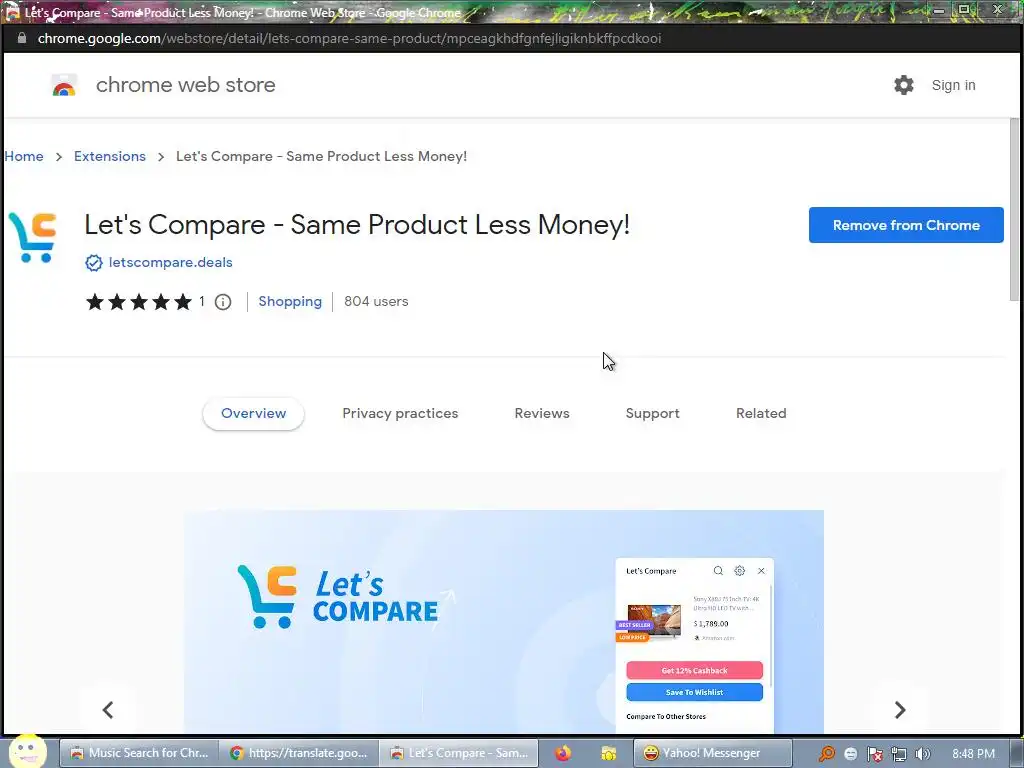The width and height of the screenshot is (1024, 768).
Task: Open the Reviews tab
Action: click(x=542, y=413)
